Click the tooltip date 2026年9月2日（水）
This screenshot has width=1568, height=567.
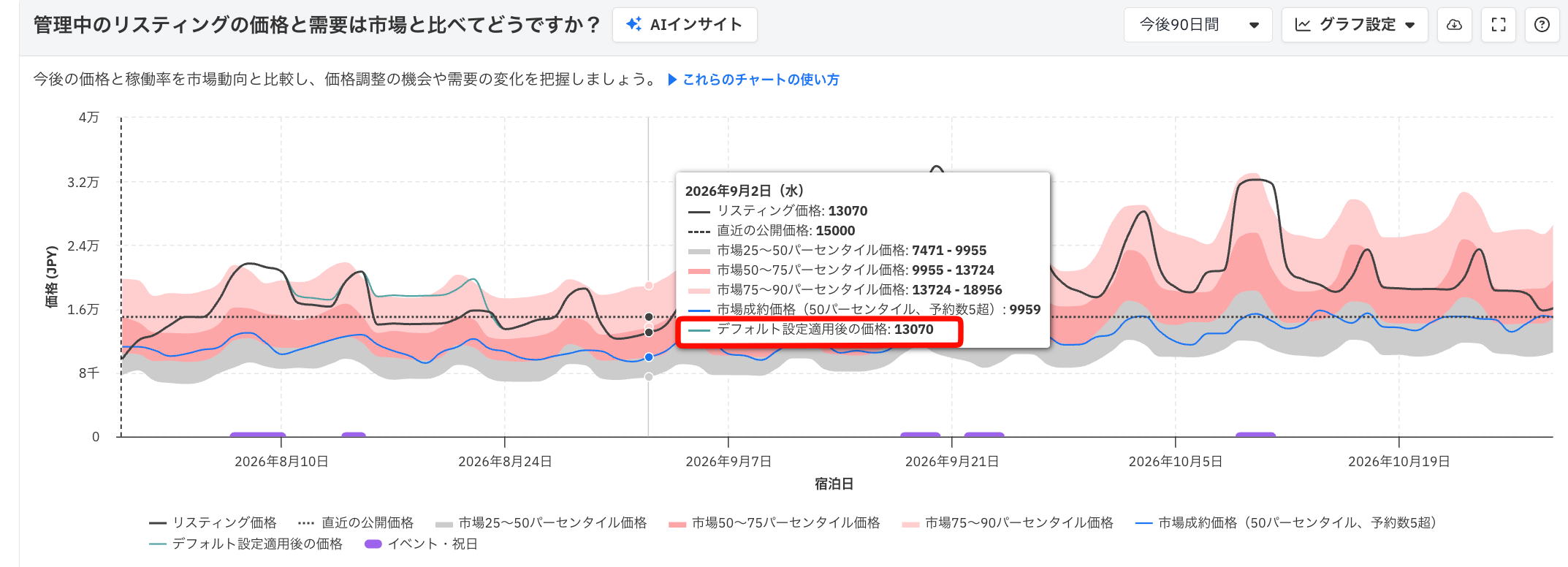coord(745,191)
